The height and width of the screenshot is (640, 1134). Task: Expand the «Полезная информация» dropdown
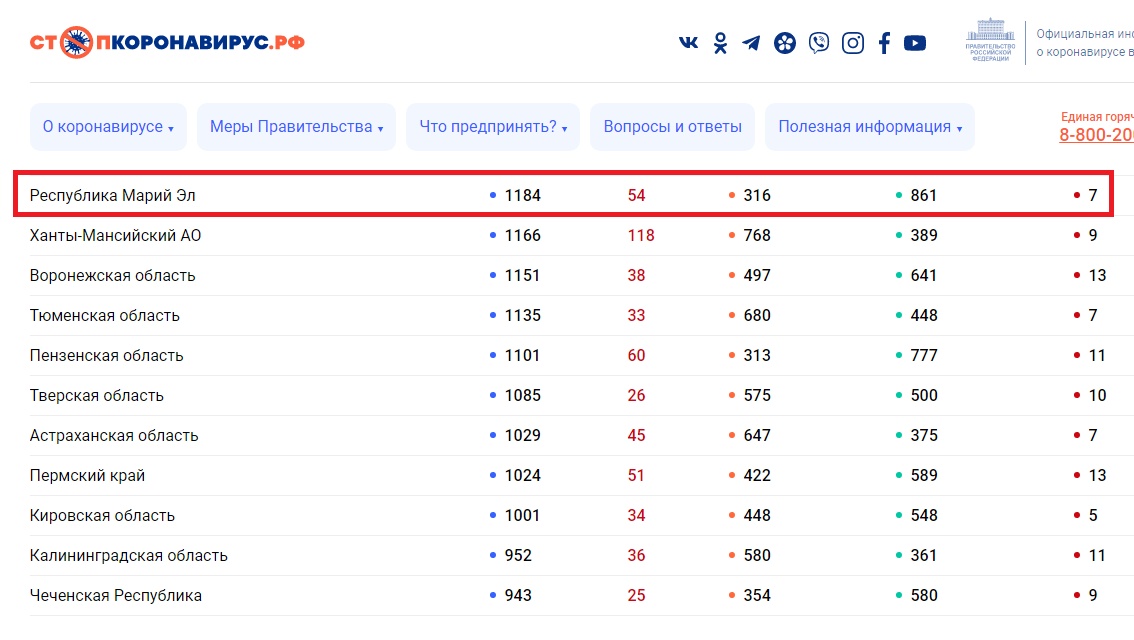click(x=870, y=127)
